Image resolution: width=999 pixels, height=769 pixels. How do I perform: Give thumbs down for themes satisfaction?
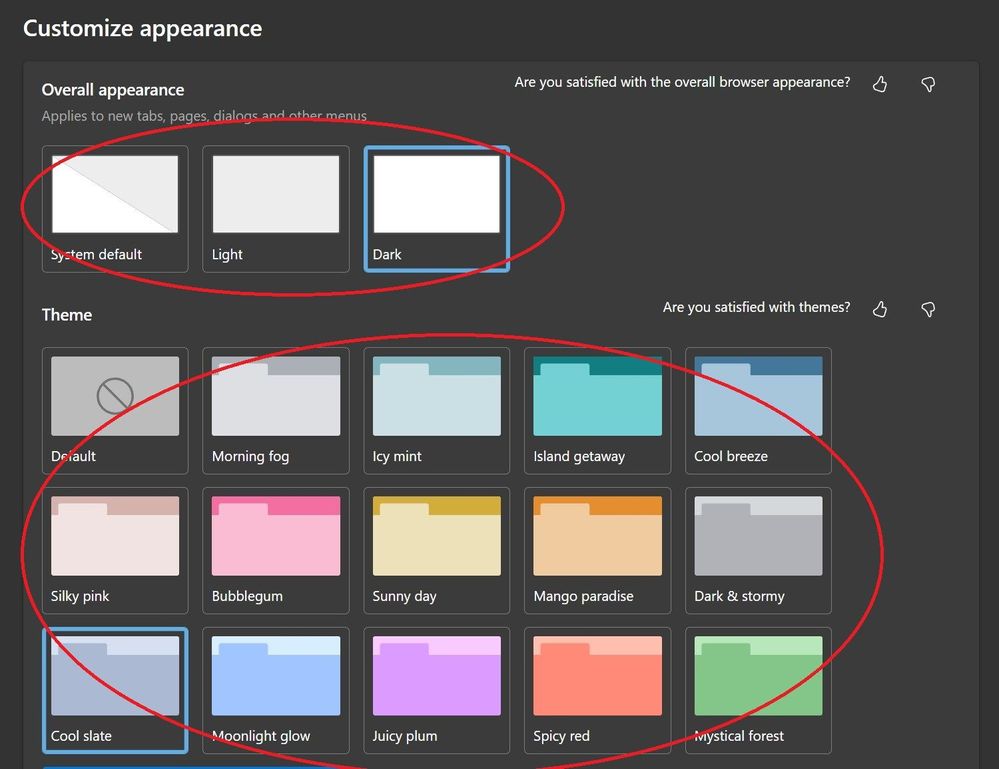(928, 309)
